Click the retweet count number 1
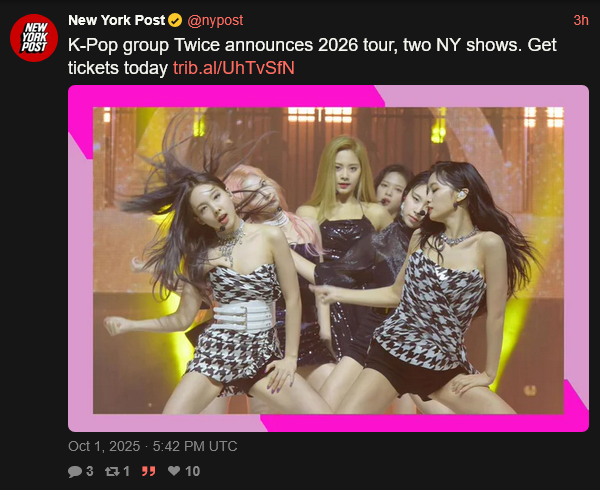This screenshot has width=600, height=490. [x=126, y=471]
